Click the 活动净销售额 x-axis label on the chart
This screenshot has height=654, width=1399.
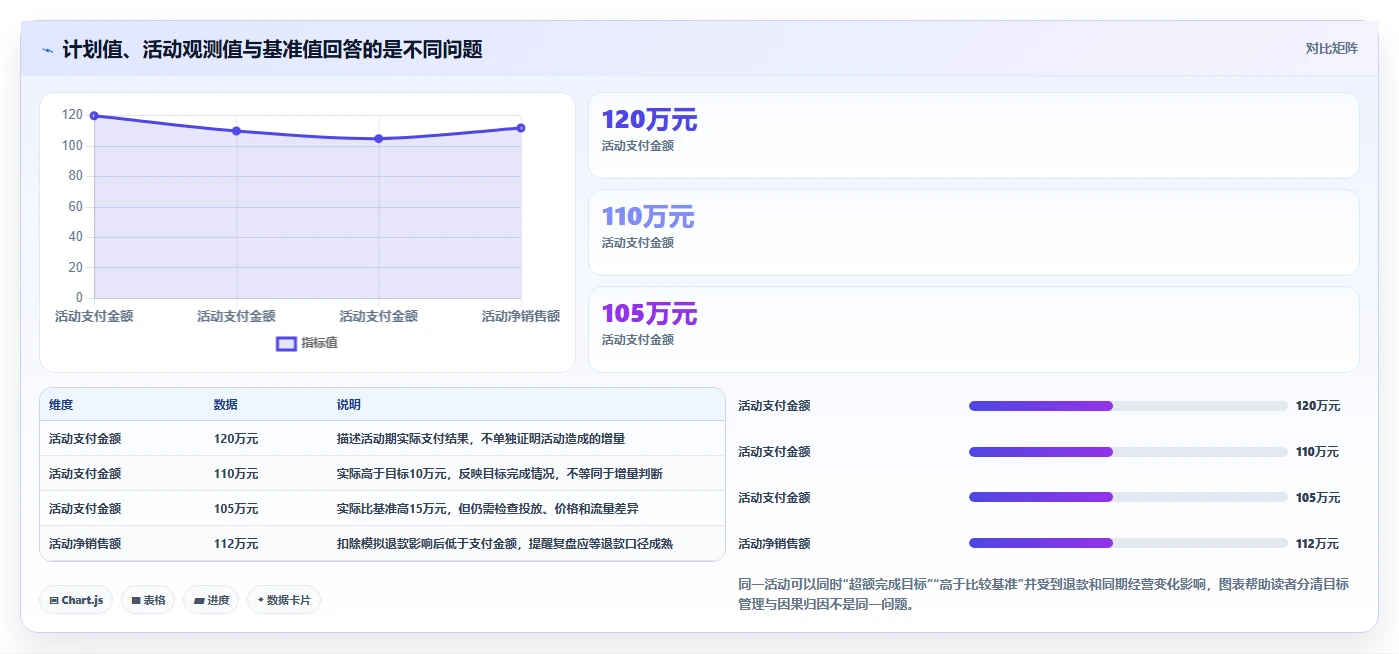[x=520, y=316]
